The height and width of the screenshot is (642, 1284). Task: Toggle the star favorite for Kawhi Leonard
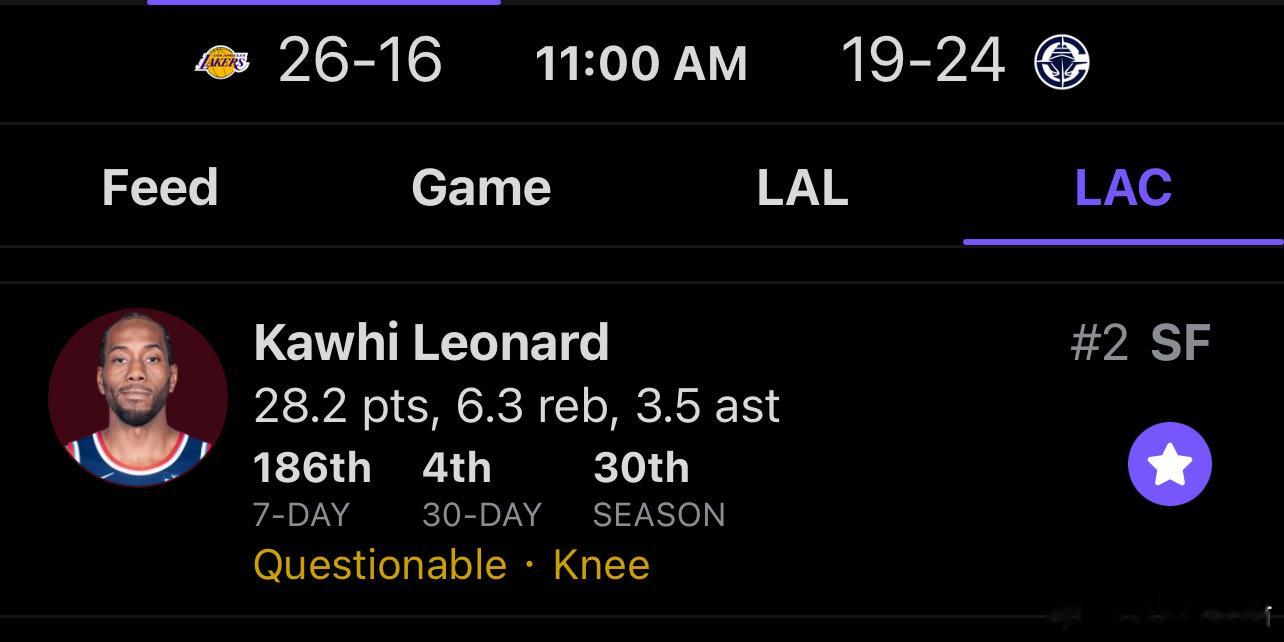[x=1169, y=464]
